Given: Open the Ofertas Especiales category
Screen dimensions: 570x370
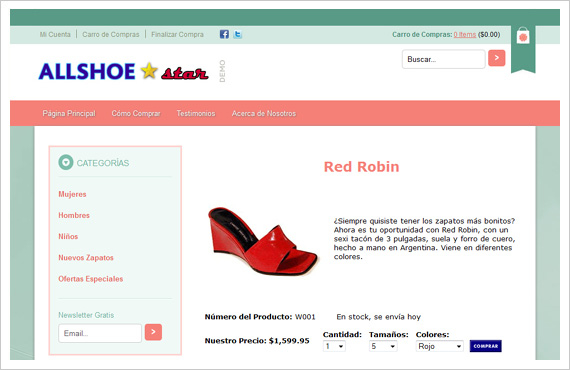Looking at the screenshot, I should 91,279.
